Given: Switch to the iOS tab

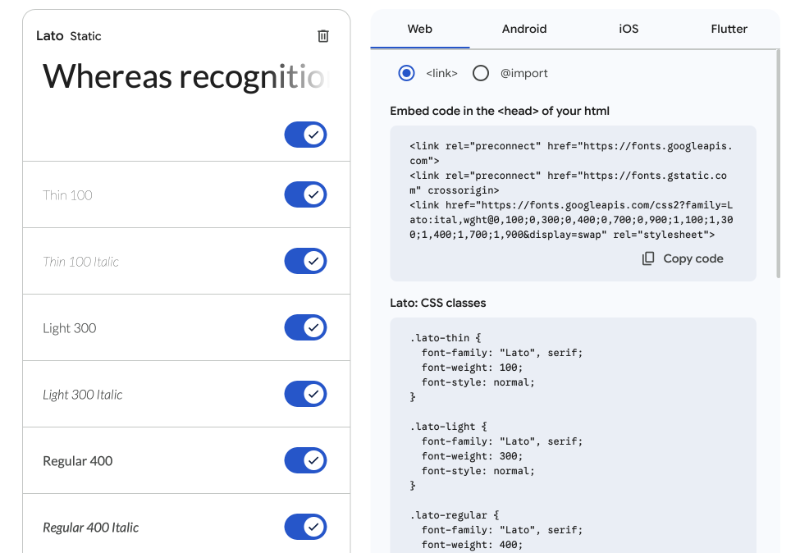Looking at the screenshot, I should pyautogui.click(x=629, y=29).
